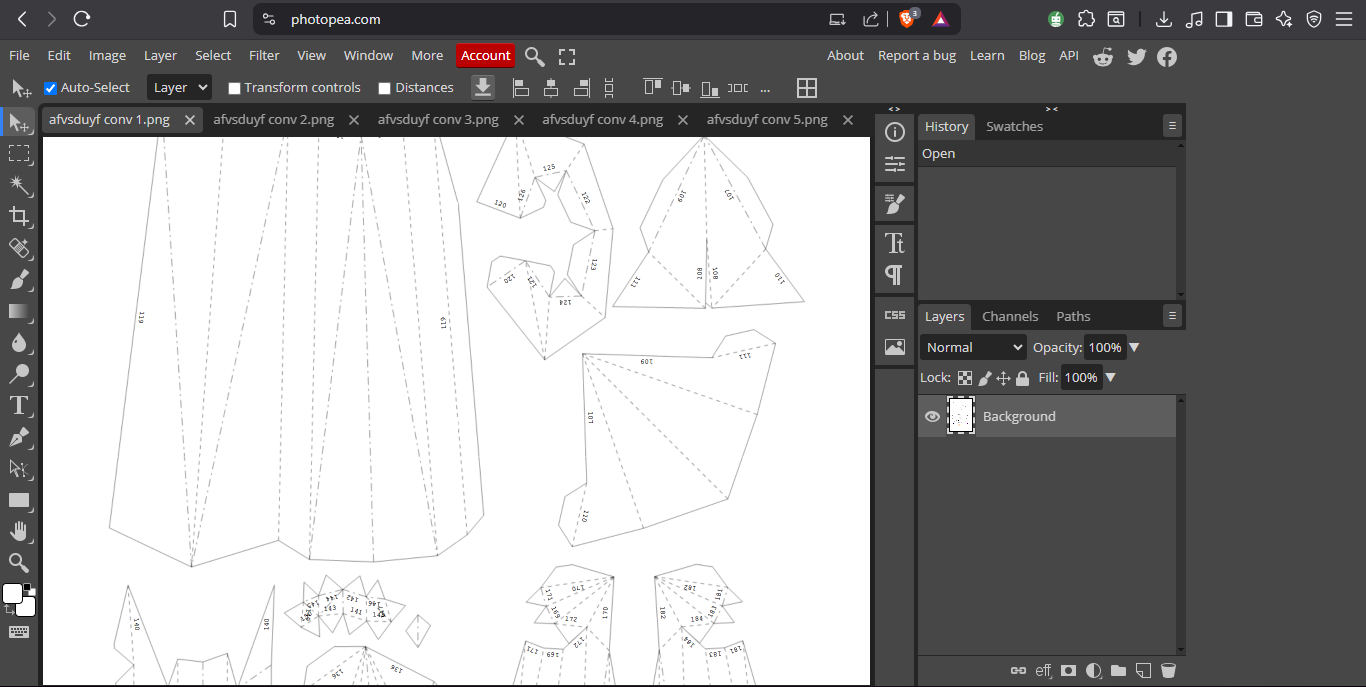The width and height of the screenshot is (1366, 687).
Task: Click the grid layout icon in options bar
Action: (x=807, y=88)
